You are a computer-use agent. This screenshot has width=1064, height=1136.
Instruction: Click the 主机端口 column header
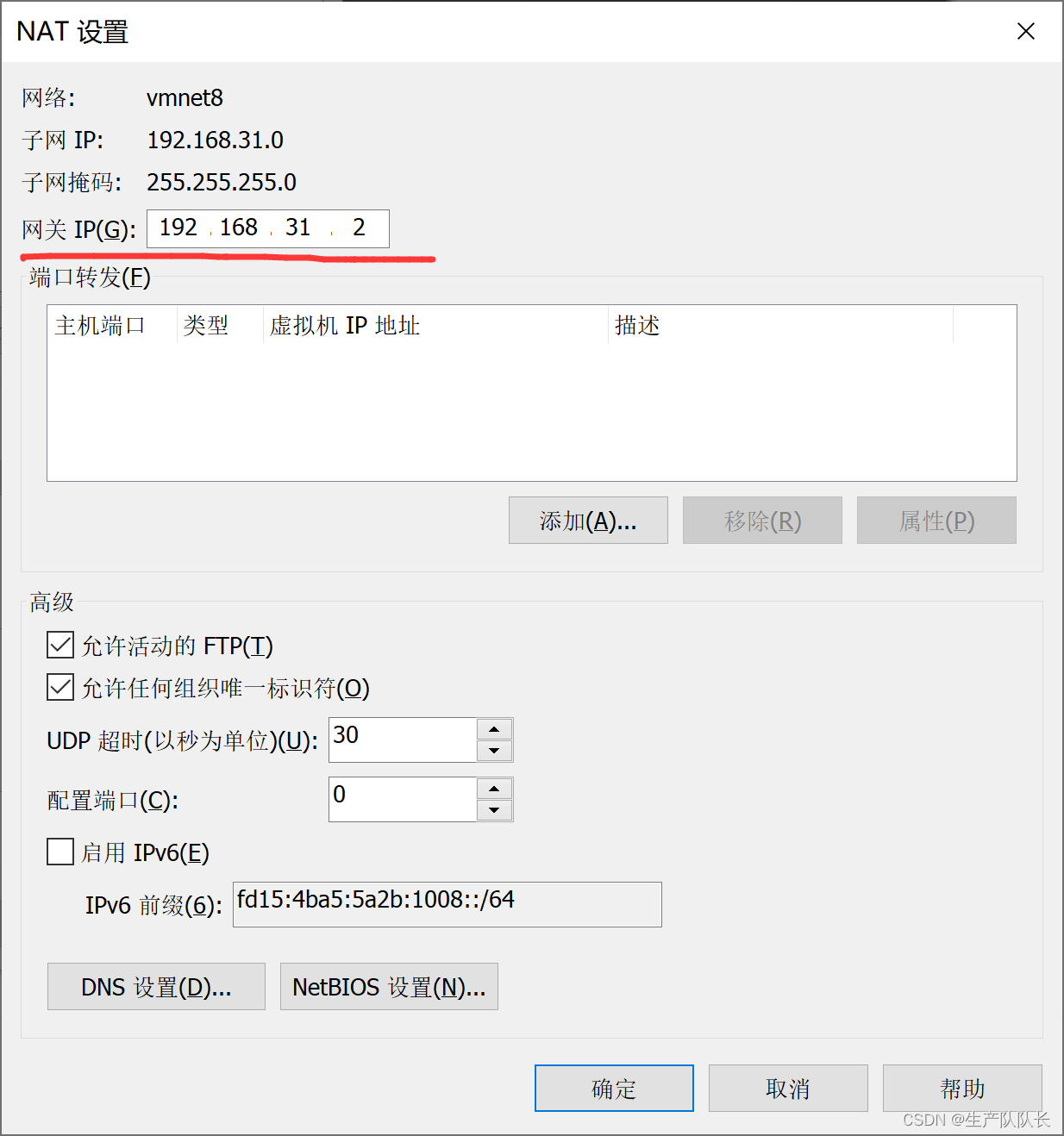(112, 325)
